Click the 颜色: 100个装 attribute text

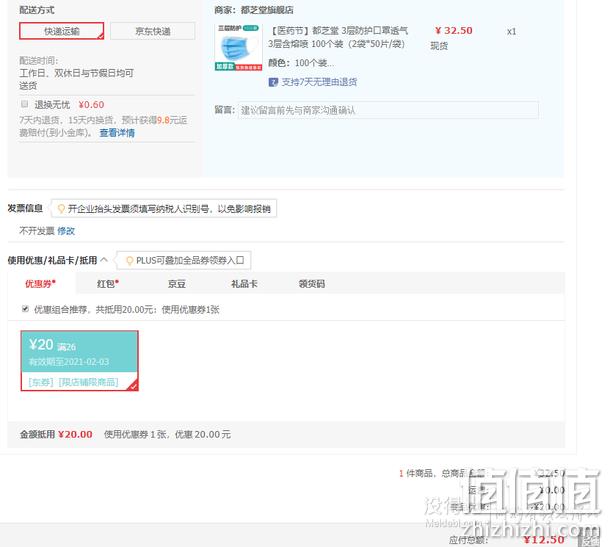click(x=301, y=63)
